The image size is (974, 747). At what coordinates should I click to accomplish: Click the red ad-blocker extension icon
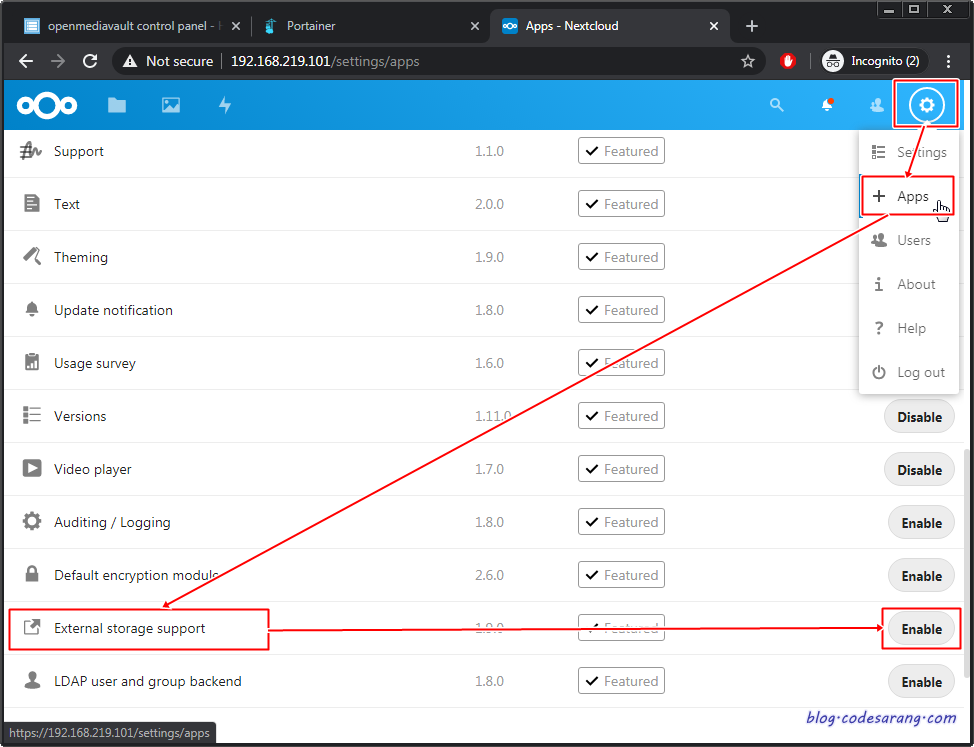click(x=788, y=61)
